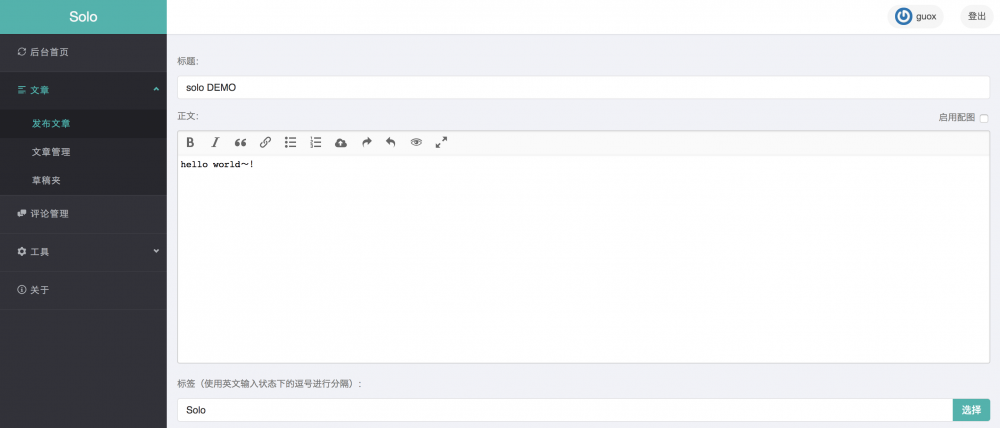The image size is (1000, 428).
Task: Insert an ordered numbered list
Action: pyautogui.click(x=316, y=142)
